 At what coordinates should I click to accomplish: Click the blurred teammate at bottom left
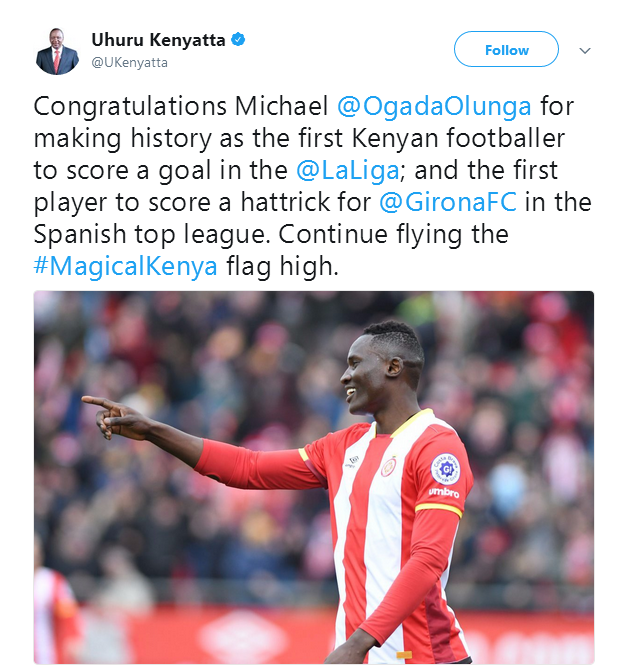click(56, 612)
